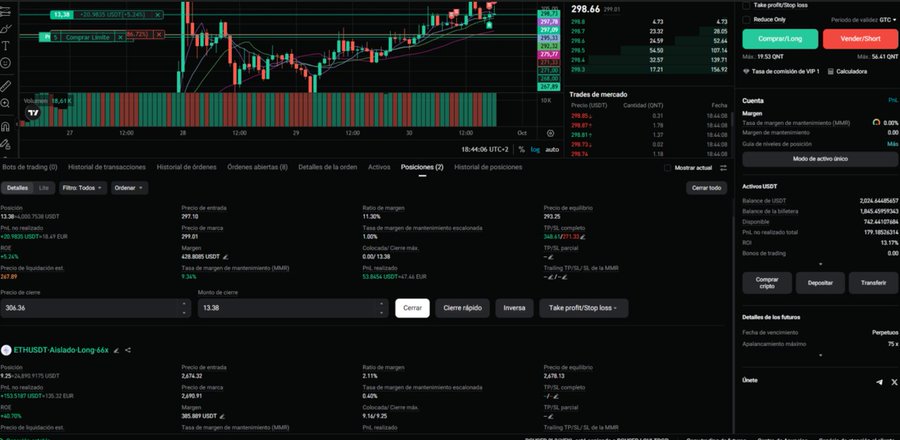Select the brush drawing tool
Image resolution: width=900 pixels, height=440 pixels.
pos(6,28)
